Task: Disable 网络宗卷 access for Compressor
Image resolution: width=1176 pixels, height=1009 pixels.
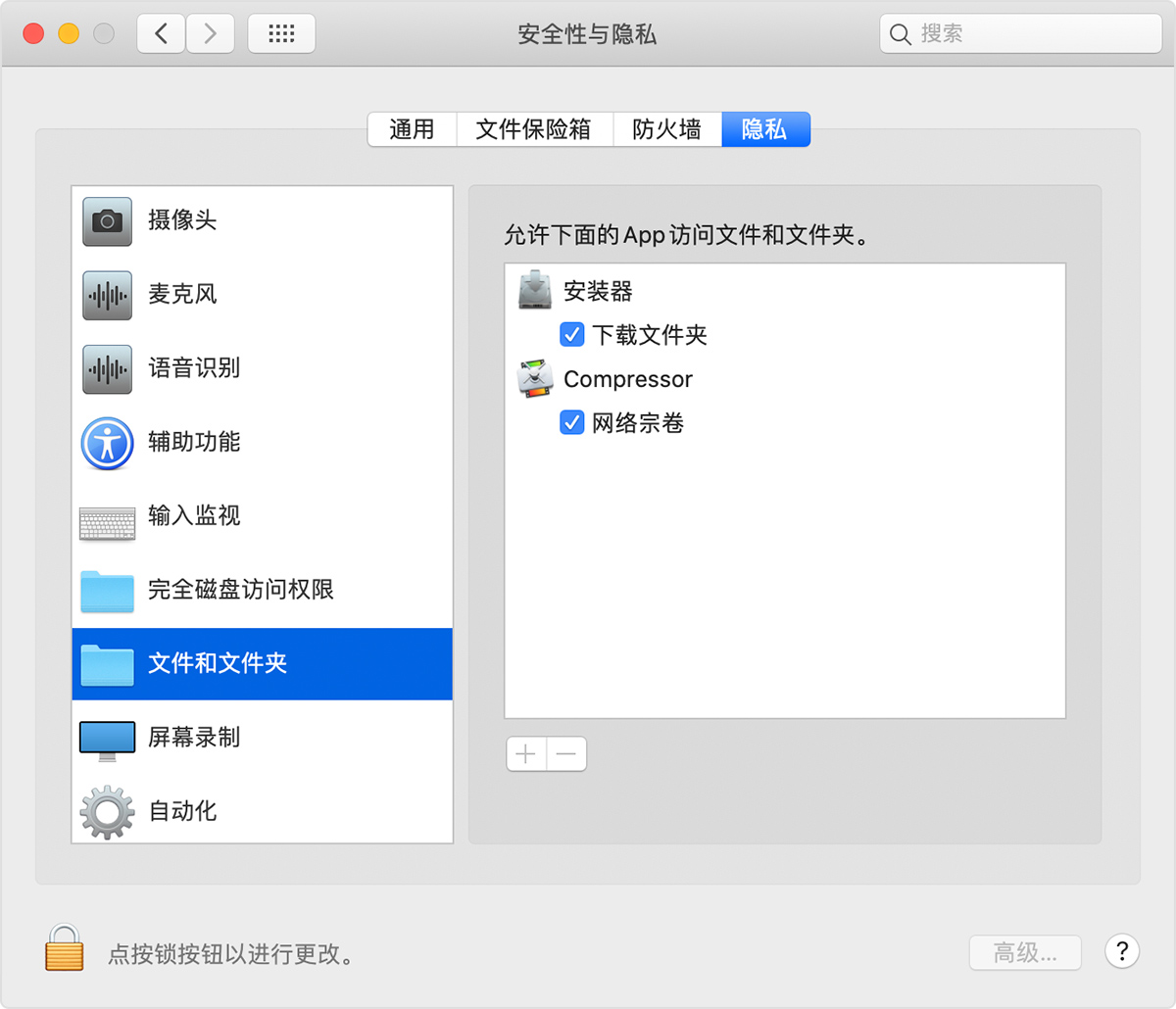Action: pos(572,422)
